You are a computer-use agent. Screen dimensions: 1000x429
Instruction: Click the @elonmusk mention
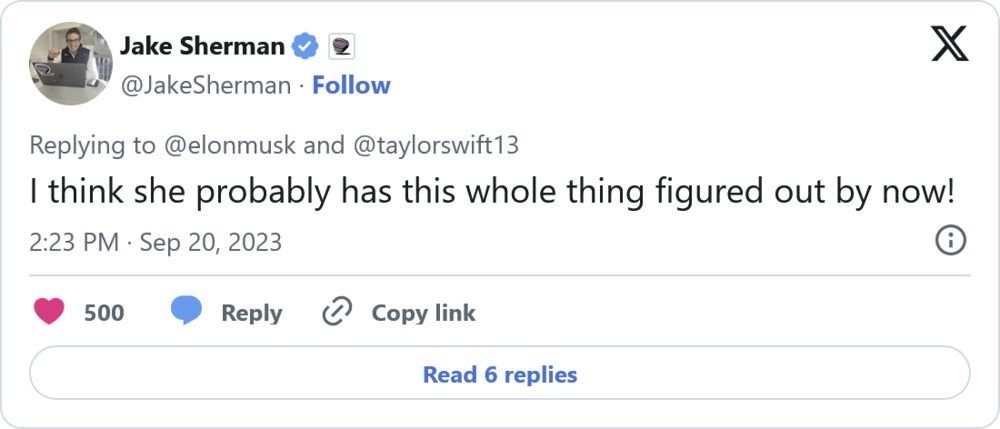tap(229, 145)
